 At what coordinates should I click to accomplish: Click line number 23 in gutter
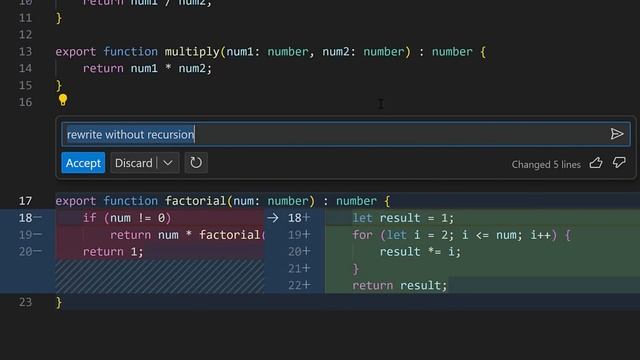25,302
